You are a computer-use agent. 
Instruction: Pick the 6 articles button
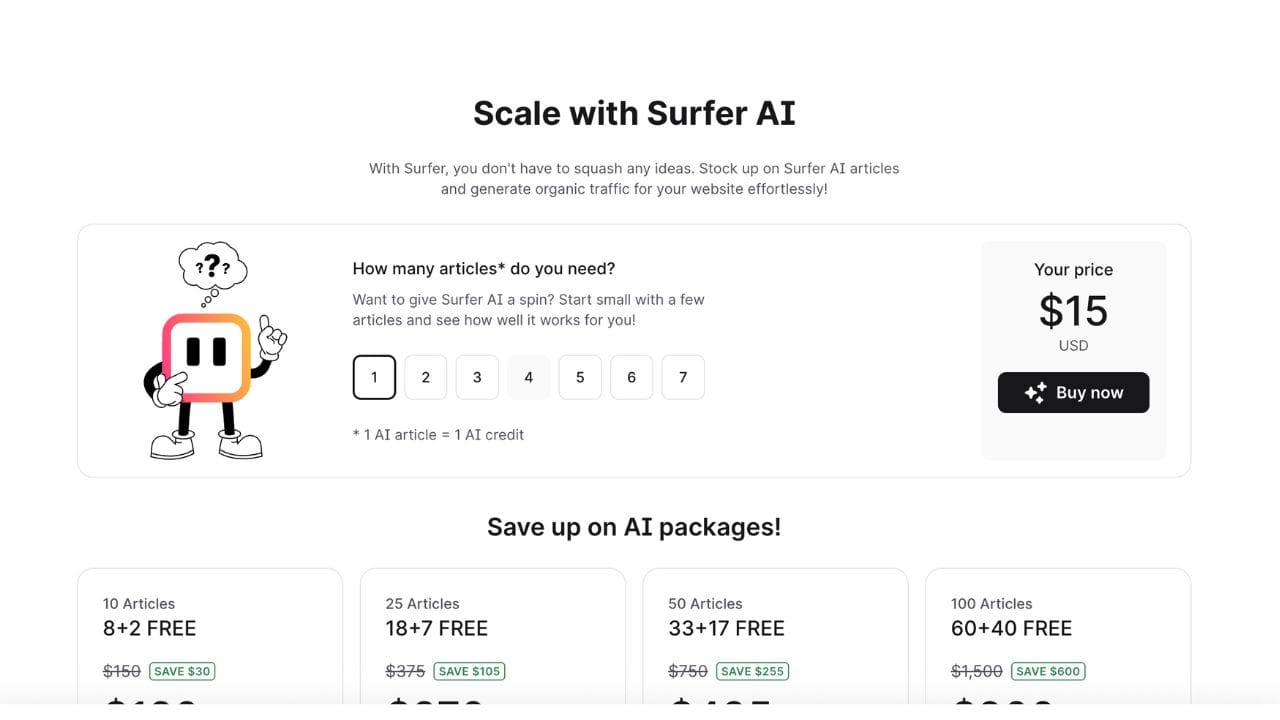point(632,377)
